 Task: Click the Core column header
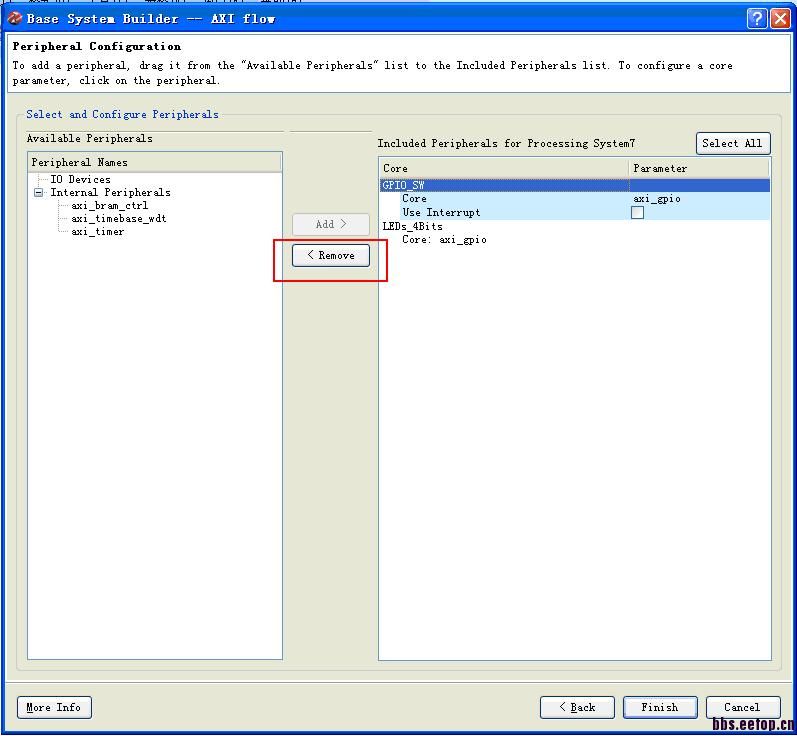[x=504, y=168]
